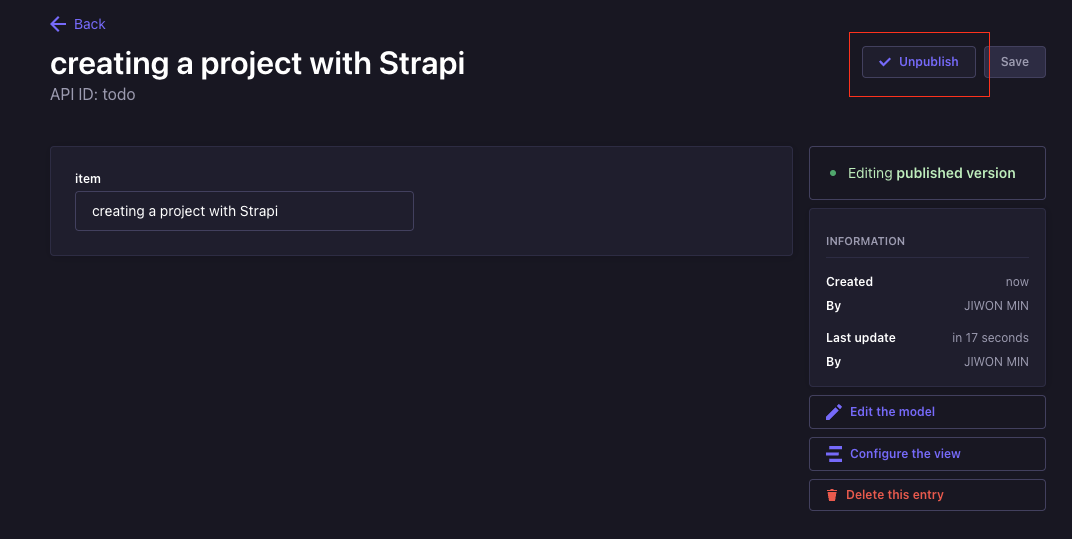The height and width of the screenshot is (539, 1072).
Task: Click the checkmark icon in Unpublish button
Action: [885, 62]
